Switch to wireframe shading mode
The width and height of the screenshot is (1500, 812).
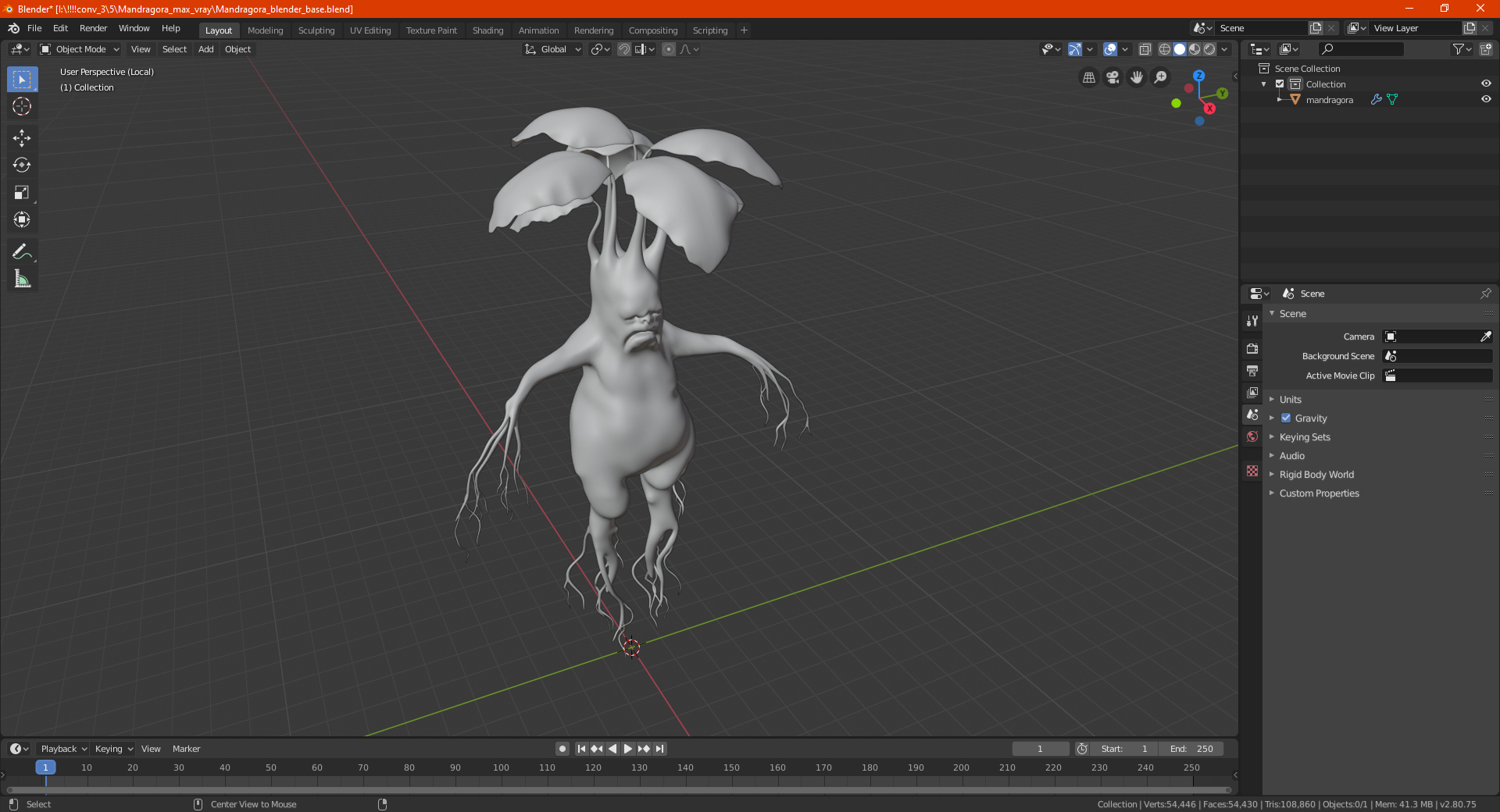(1165, 49)
